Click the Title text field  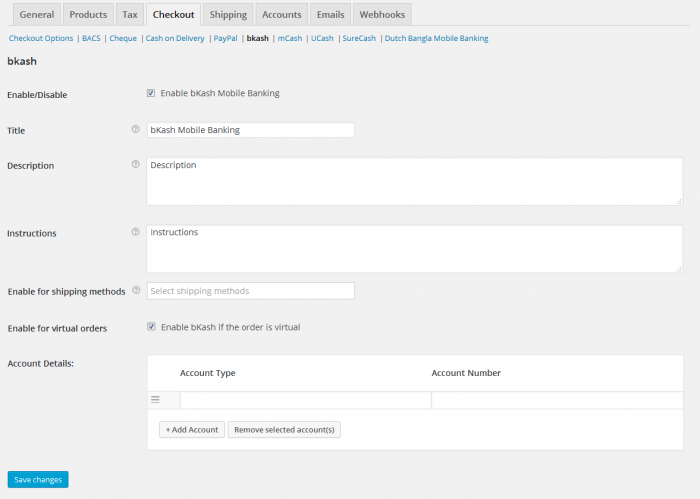[x=250, y=130]
